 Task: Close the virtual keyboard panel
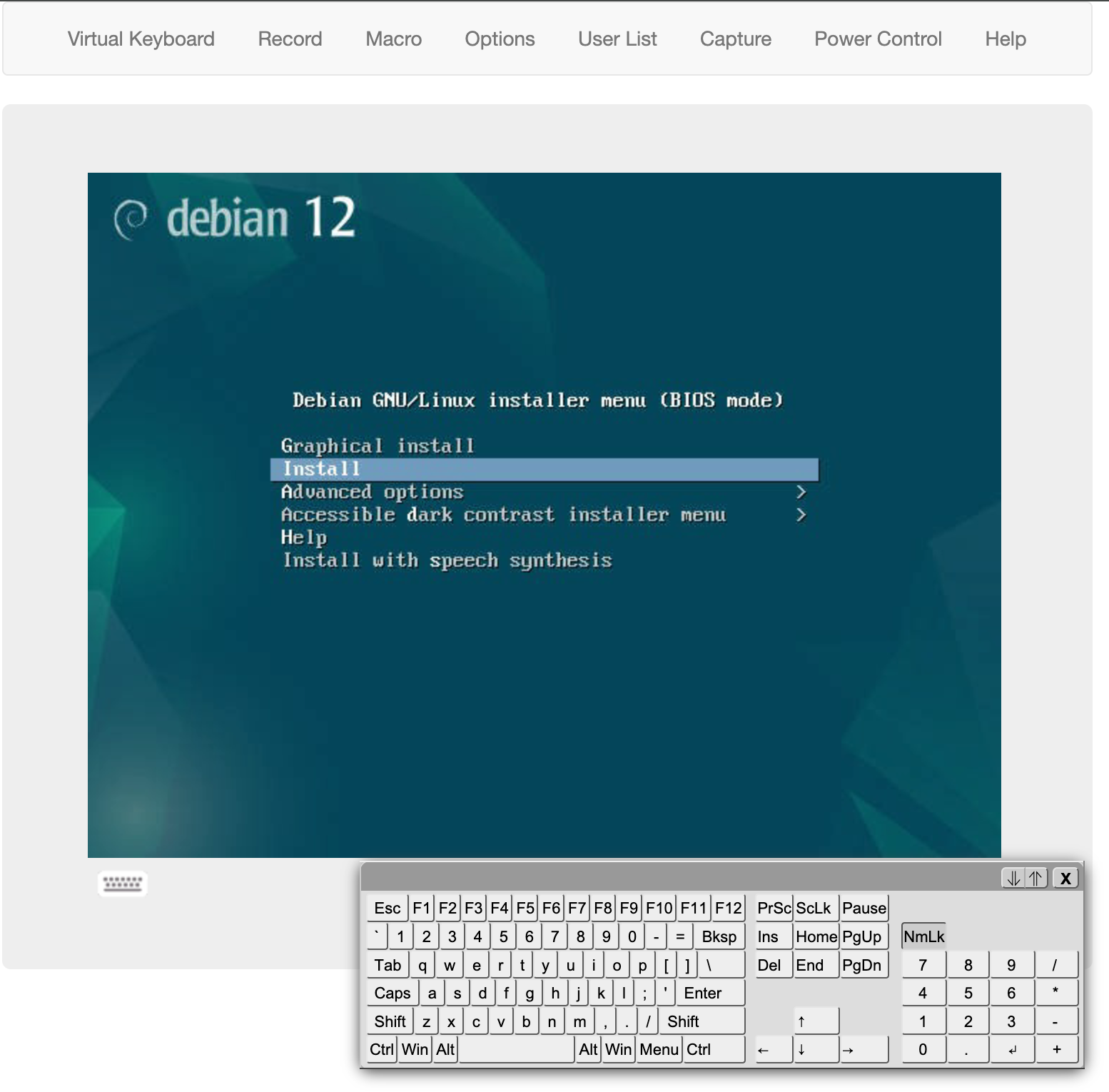coord(1065,878)
